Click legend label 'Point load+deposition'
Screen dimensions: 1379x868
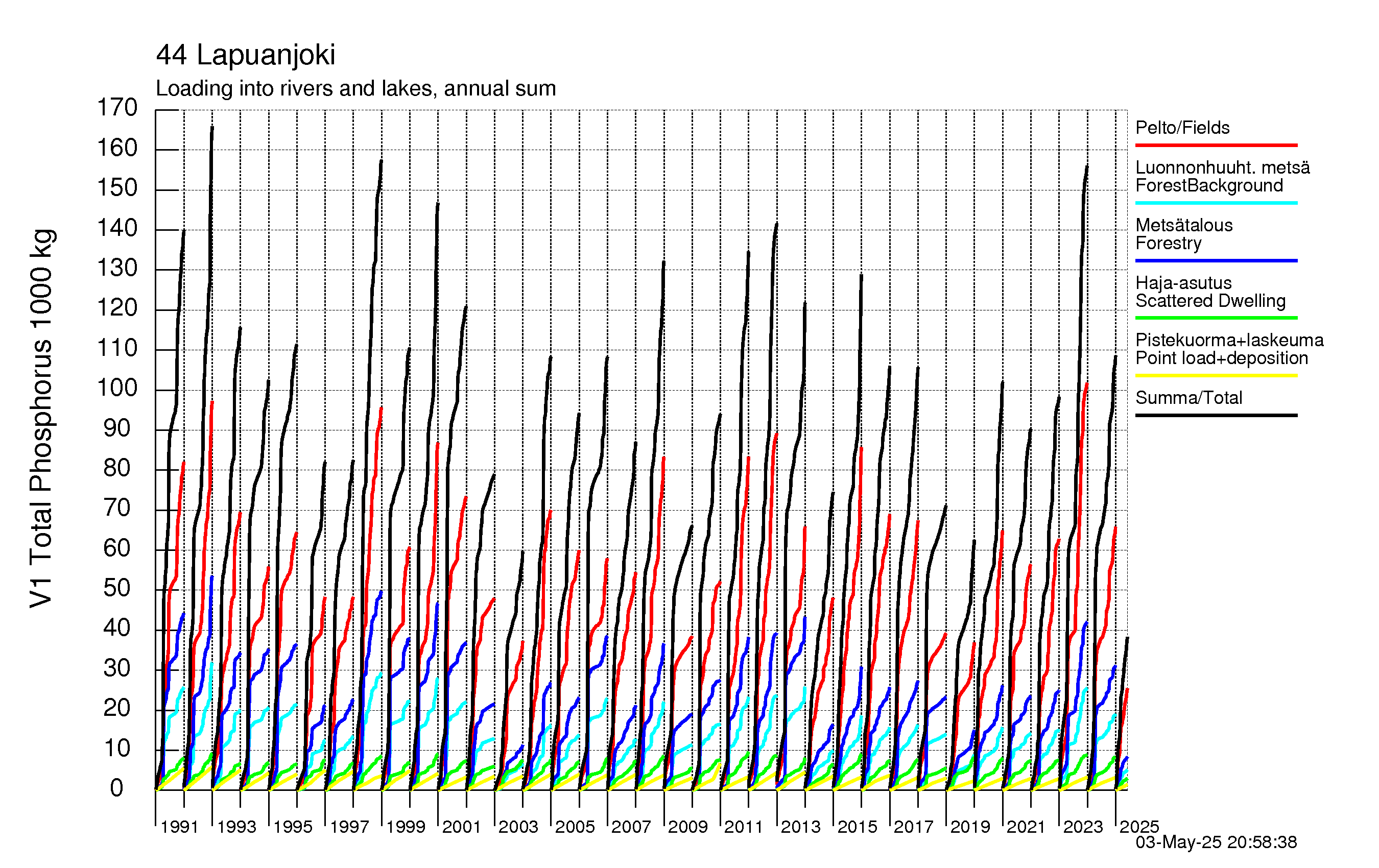pyautogui.click(x=1222, y=358)
